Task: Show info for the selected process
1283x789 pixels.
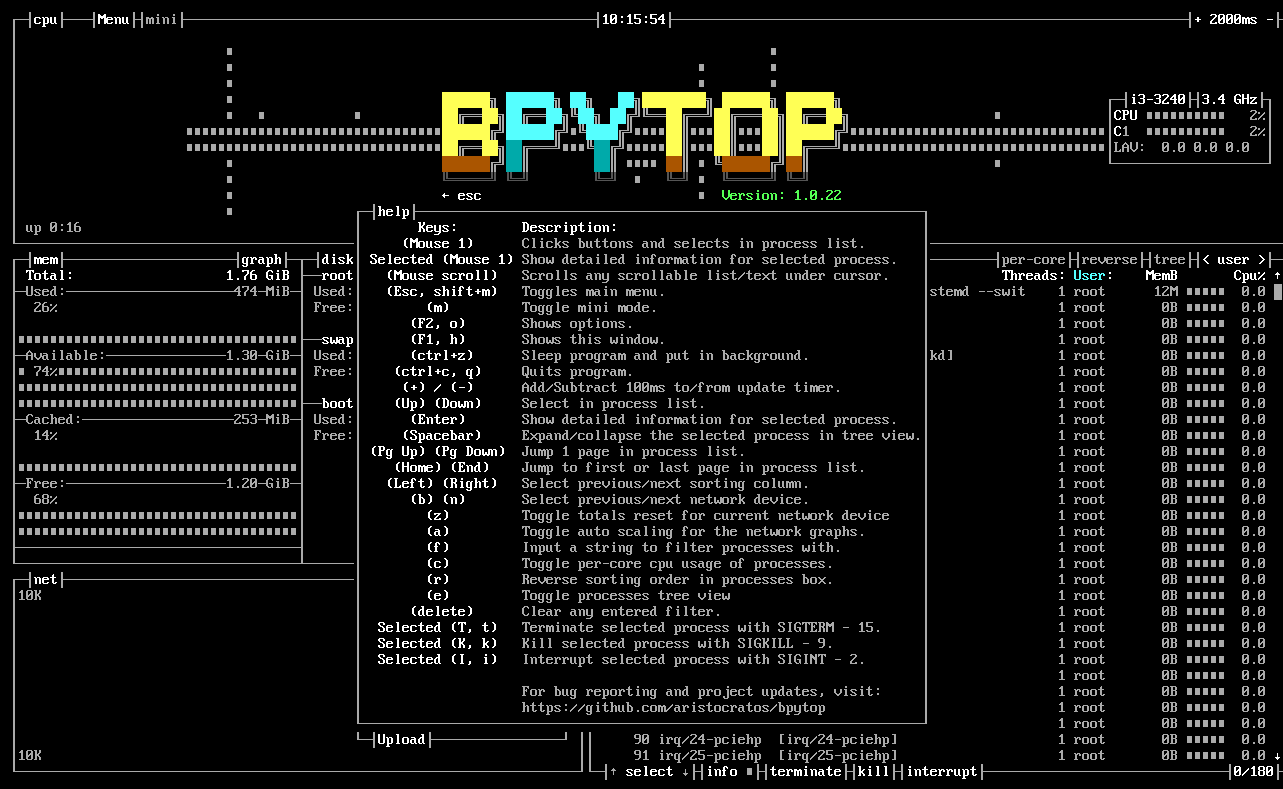Action: [722, 771]
